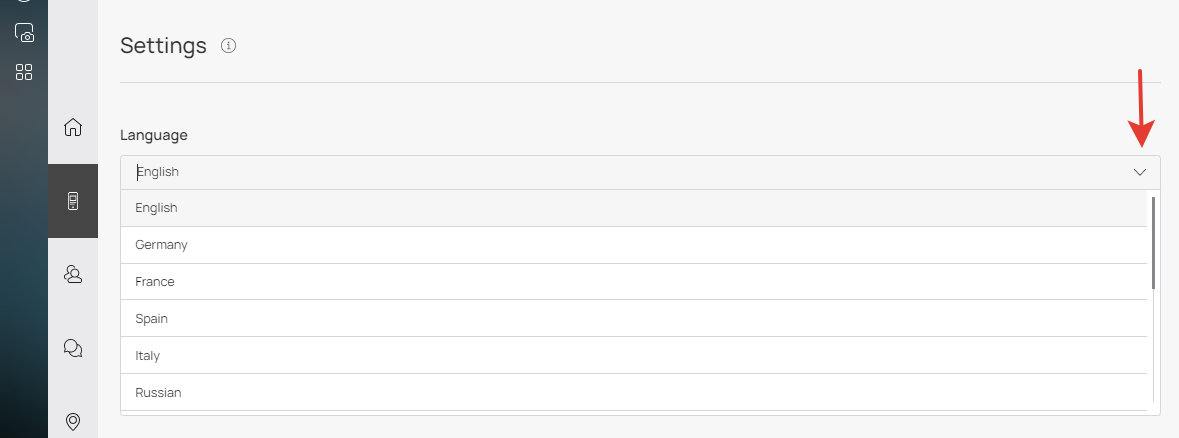This screenshot has width=1179, height=438.
Task: Click the screenshot camera icon in far-left bar
Action: (x=24, y=33)
